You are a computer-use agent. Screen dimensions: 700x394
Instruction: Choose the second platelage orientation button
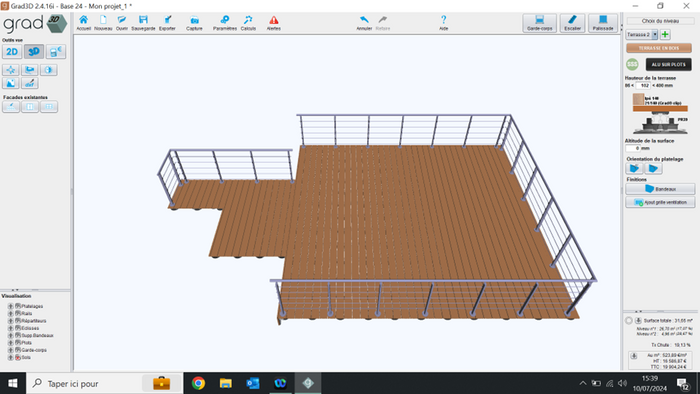[x=653, y=169]
